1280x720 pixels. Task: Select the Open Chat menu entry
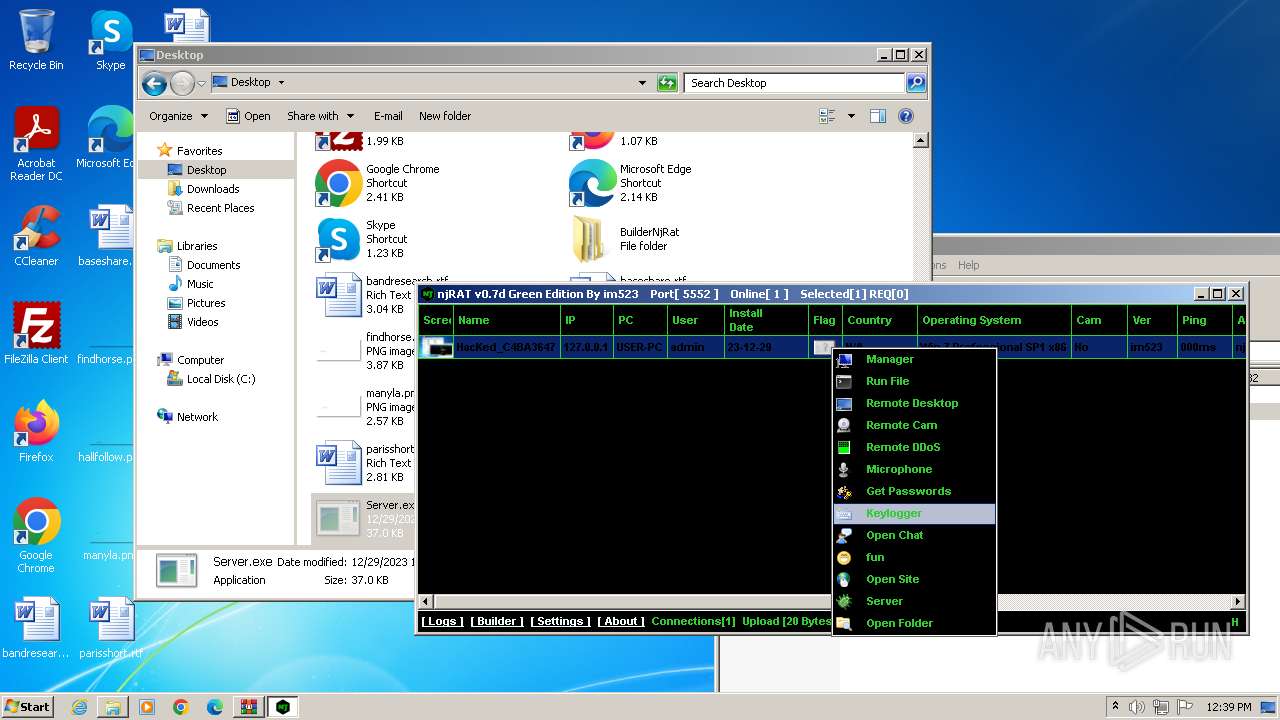[x=914, y=535]
